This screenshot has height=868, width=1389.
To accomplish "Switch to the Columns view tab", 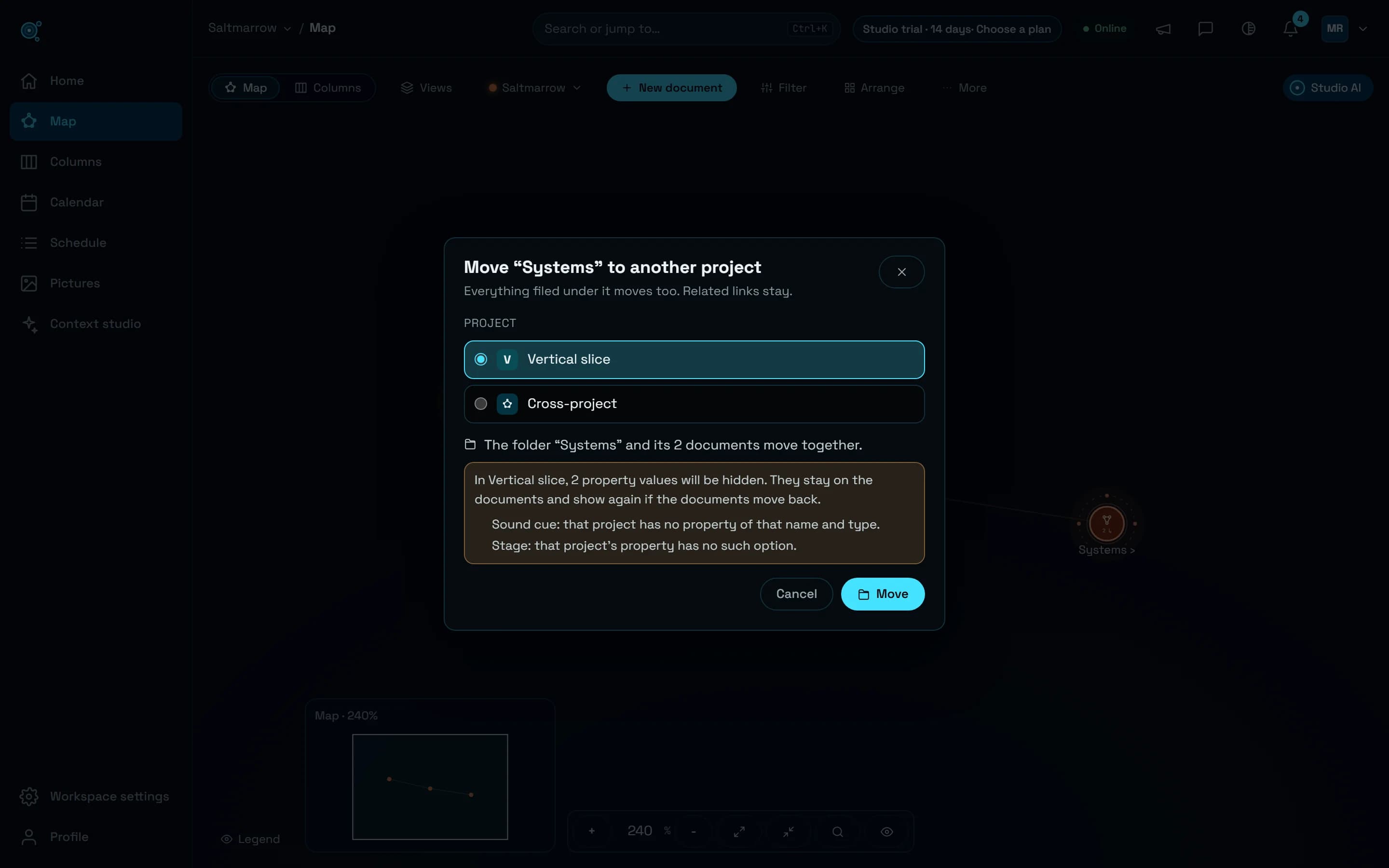I will 328,88.
